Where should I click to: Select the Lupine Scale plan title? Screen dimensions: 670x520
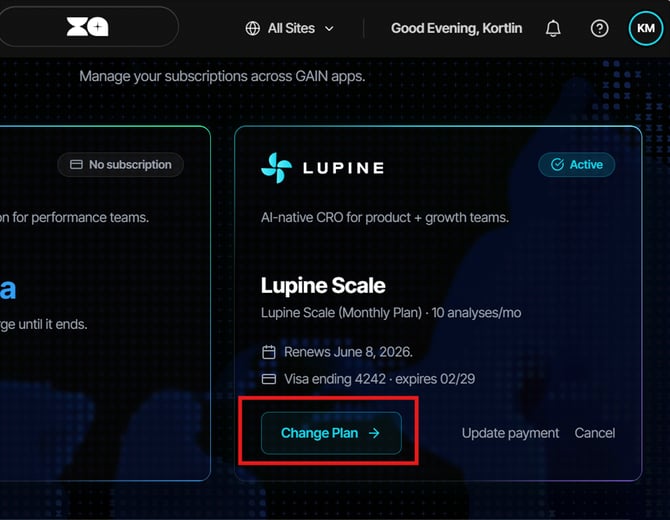coord(323,285)
